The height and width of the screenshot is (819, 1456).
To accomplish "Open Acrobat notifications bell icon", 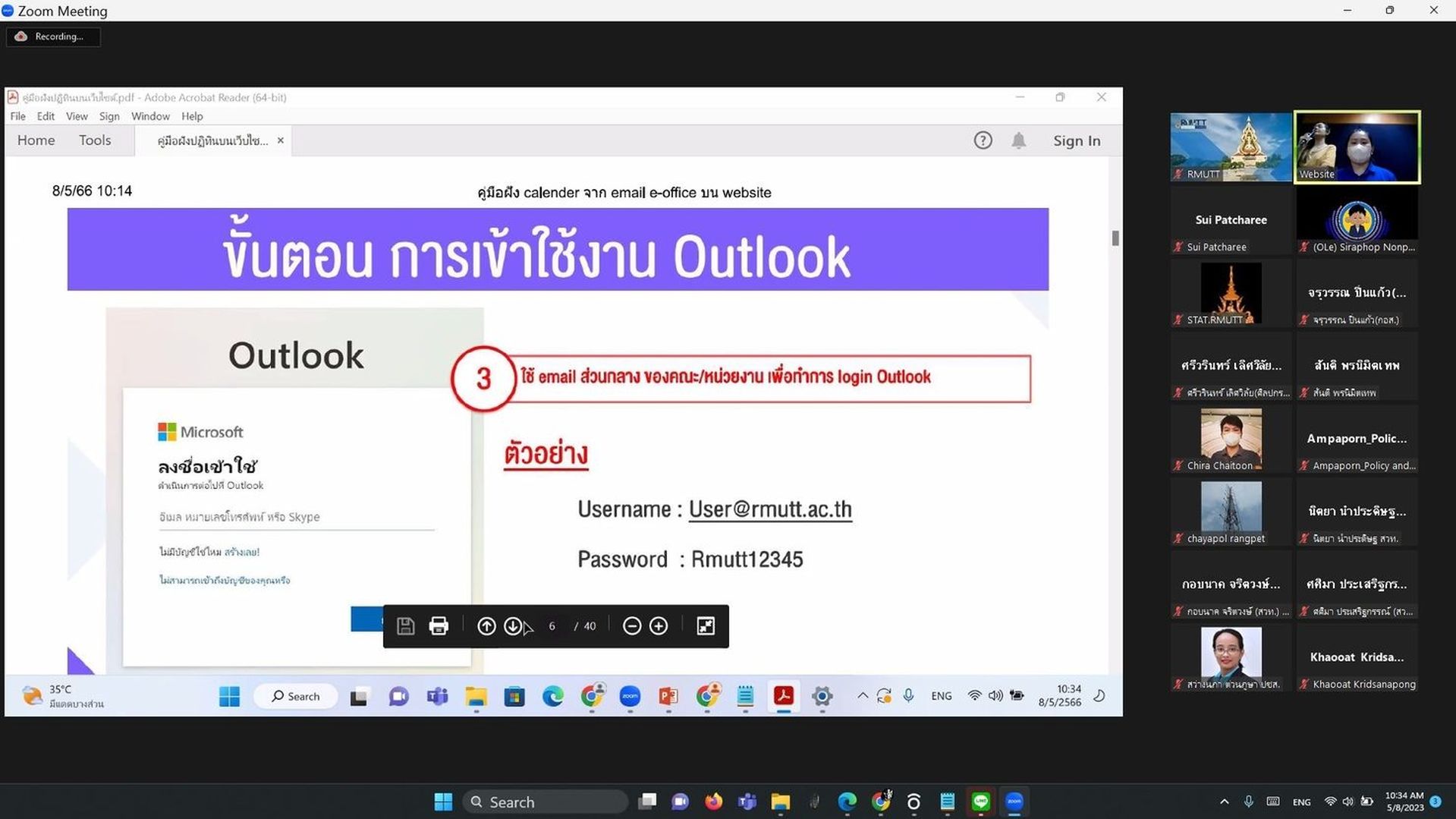I will (x=1018, y=140).
